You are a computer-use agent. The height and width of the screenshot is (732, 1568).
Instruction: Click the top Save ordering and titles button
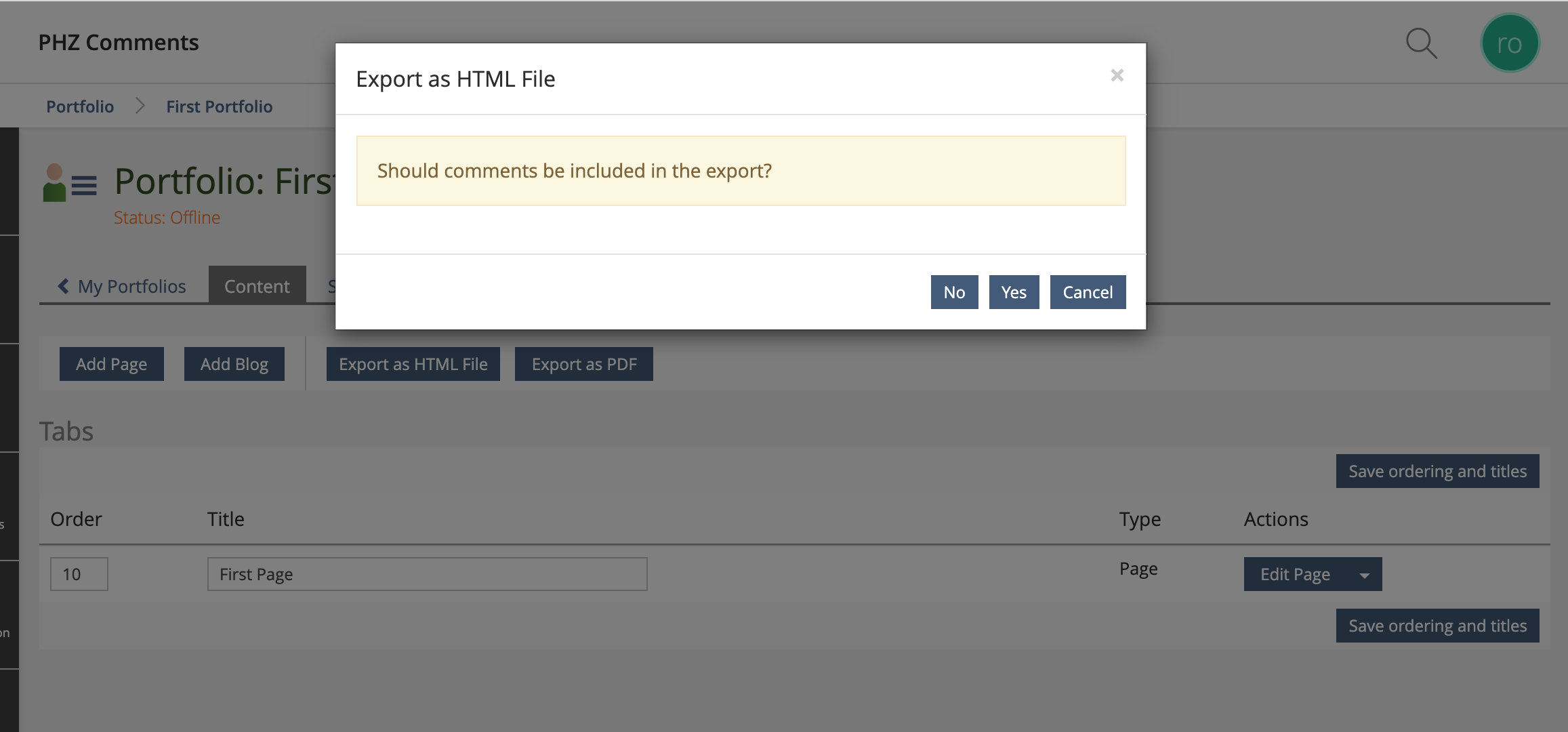coord(1437,471)
